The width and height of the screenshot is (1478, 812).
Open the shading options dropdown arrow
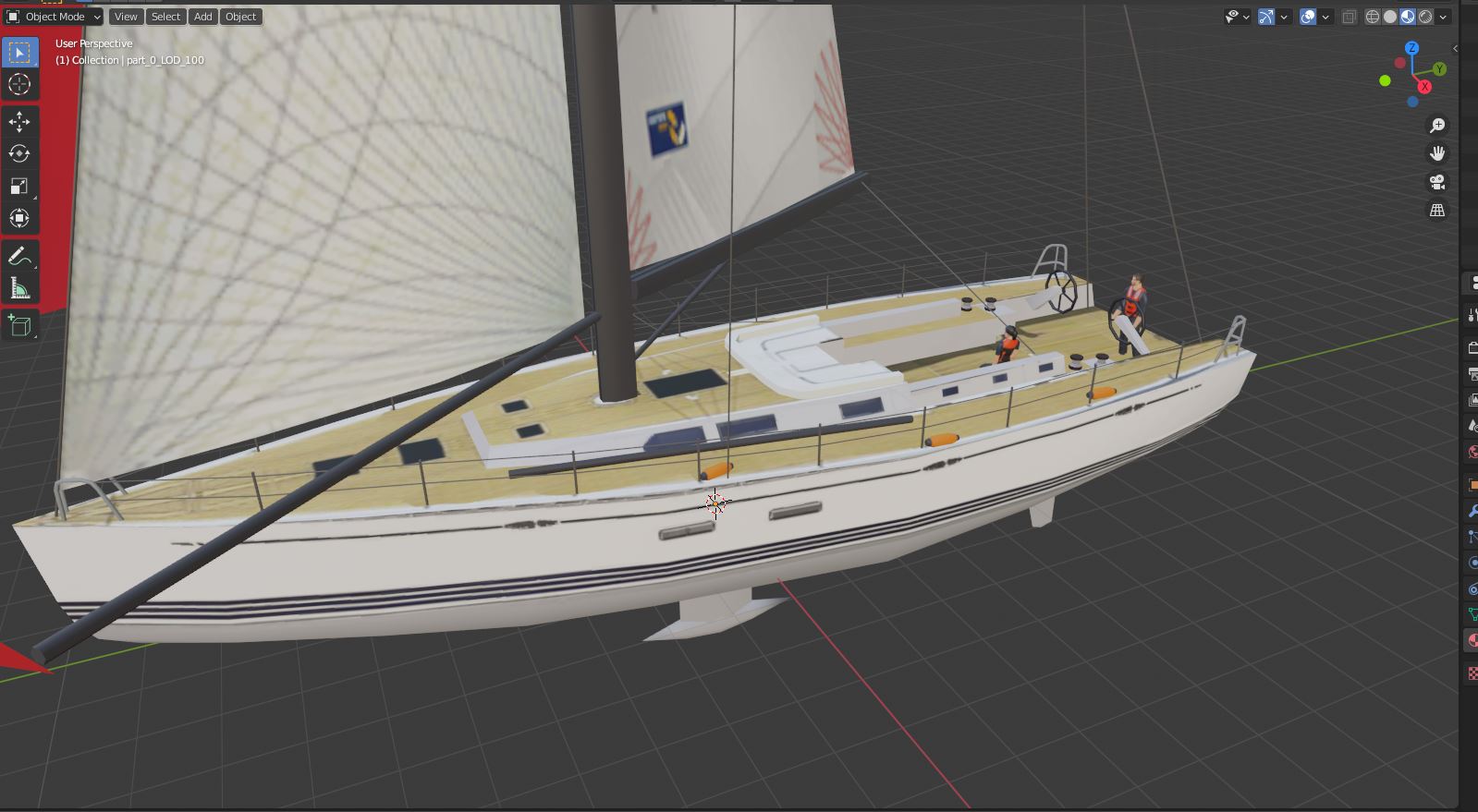[1442, 17]
